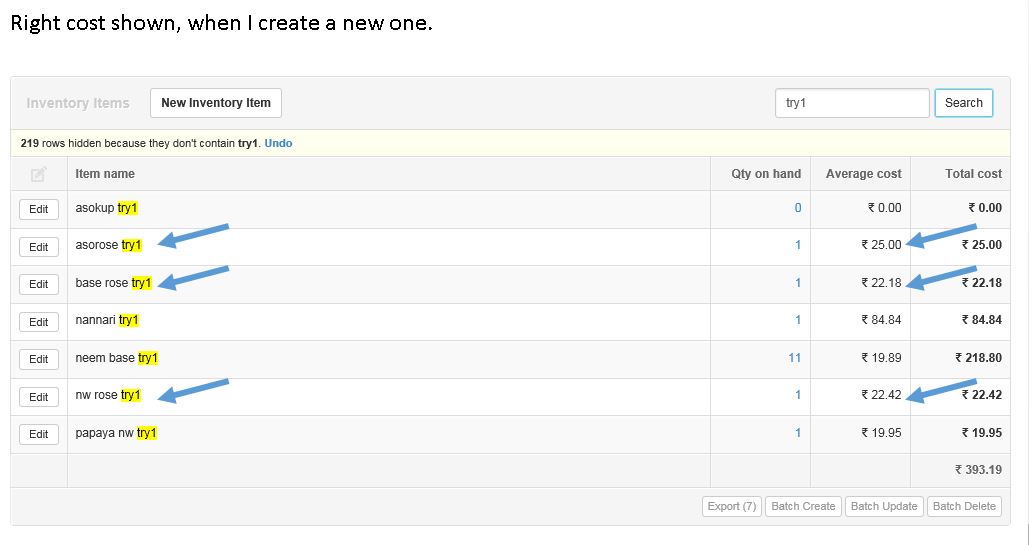Open quantity 11 link for neem base
Image resolution: width=1029 pixels, height=545 pixels.
794,358
